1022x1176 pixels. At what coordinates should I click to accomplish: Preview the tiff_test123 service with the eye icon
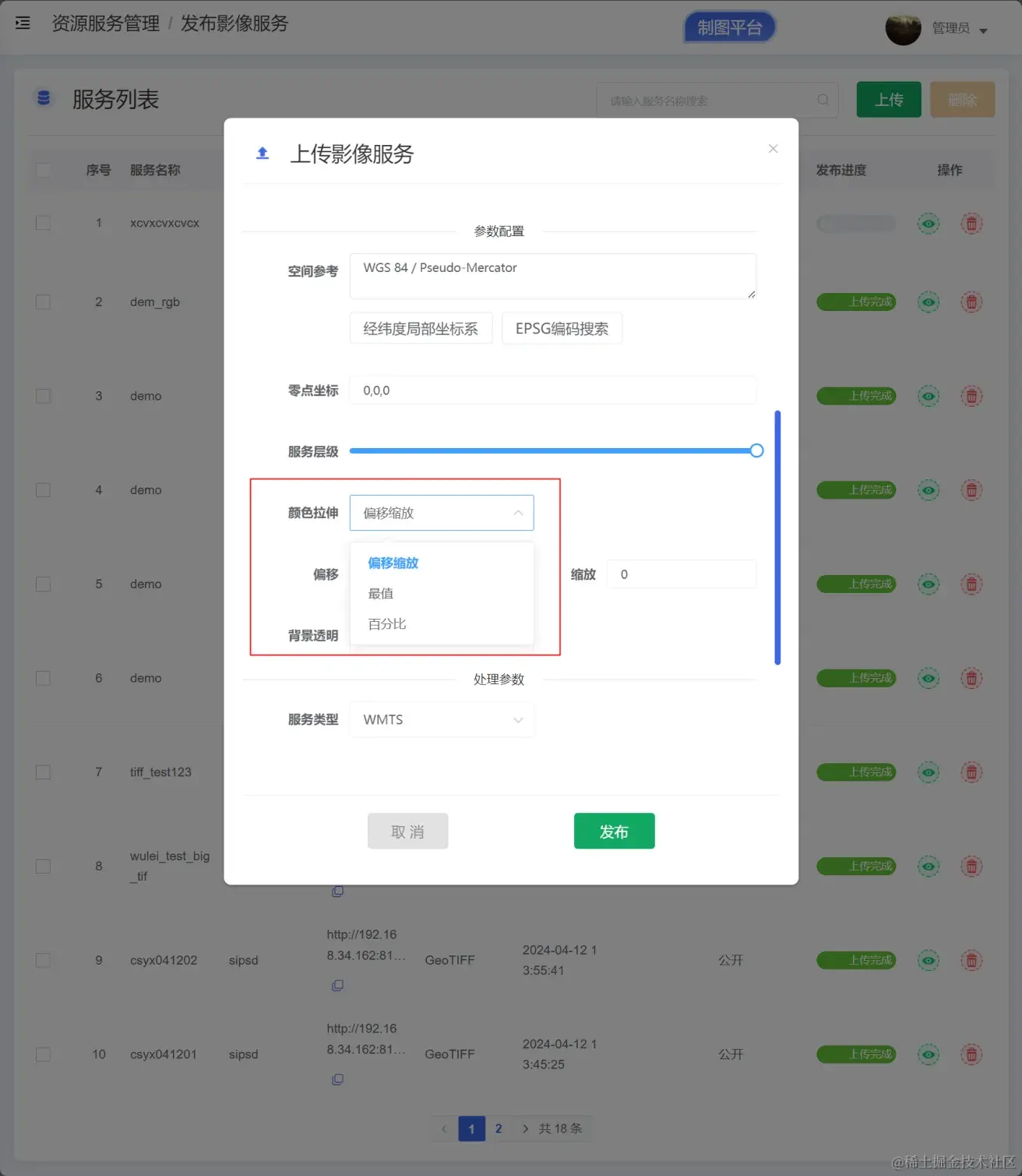[x=928, y=772]
